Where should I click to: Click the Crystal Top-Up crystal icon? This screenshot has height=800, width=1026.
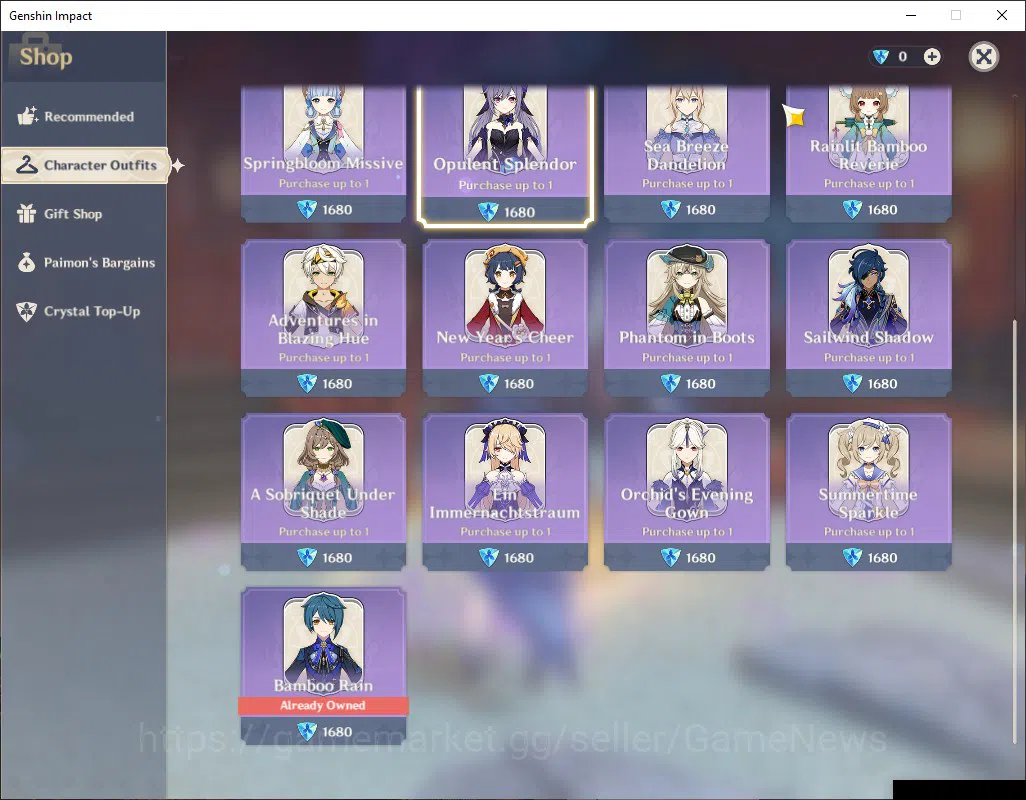[27, 311]
